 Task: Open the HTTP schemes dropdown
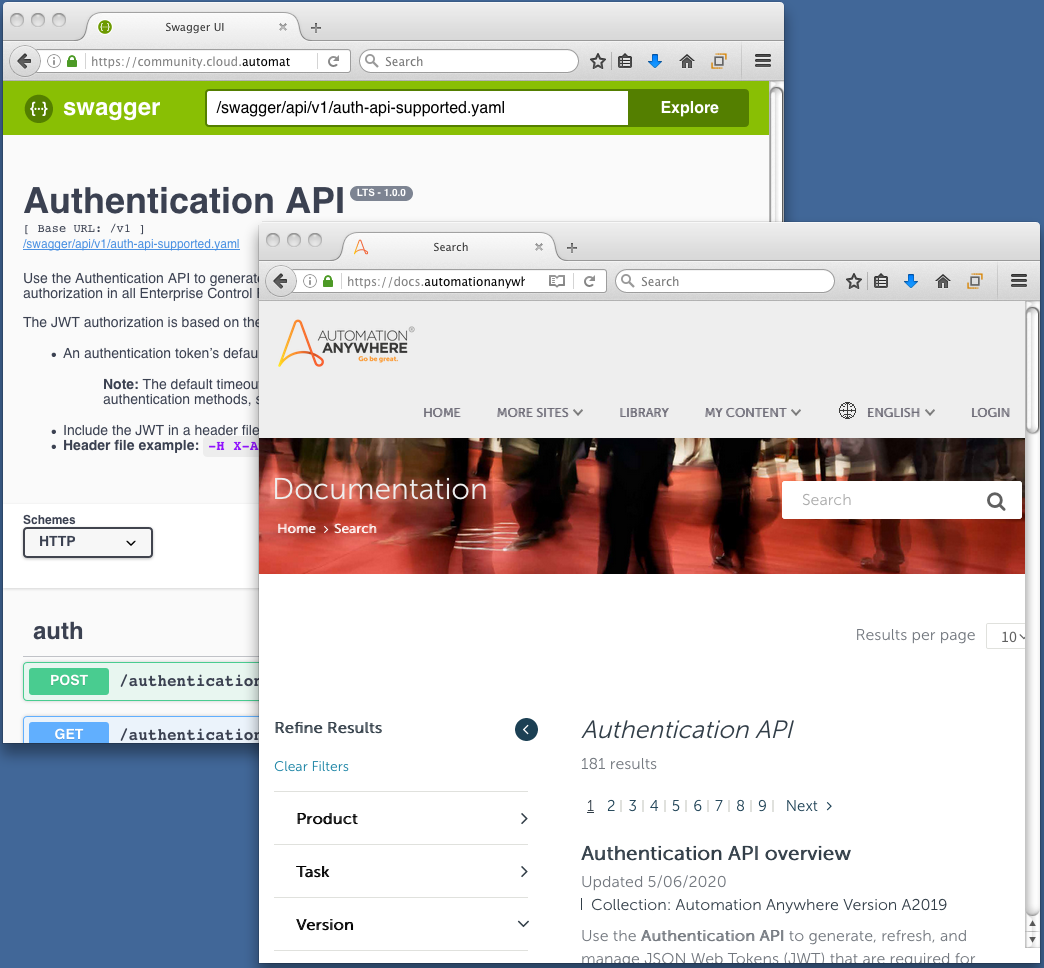[87, 542]
